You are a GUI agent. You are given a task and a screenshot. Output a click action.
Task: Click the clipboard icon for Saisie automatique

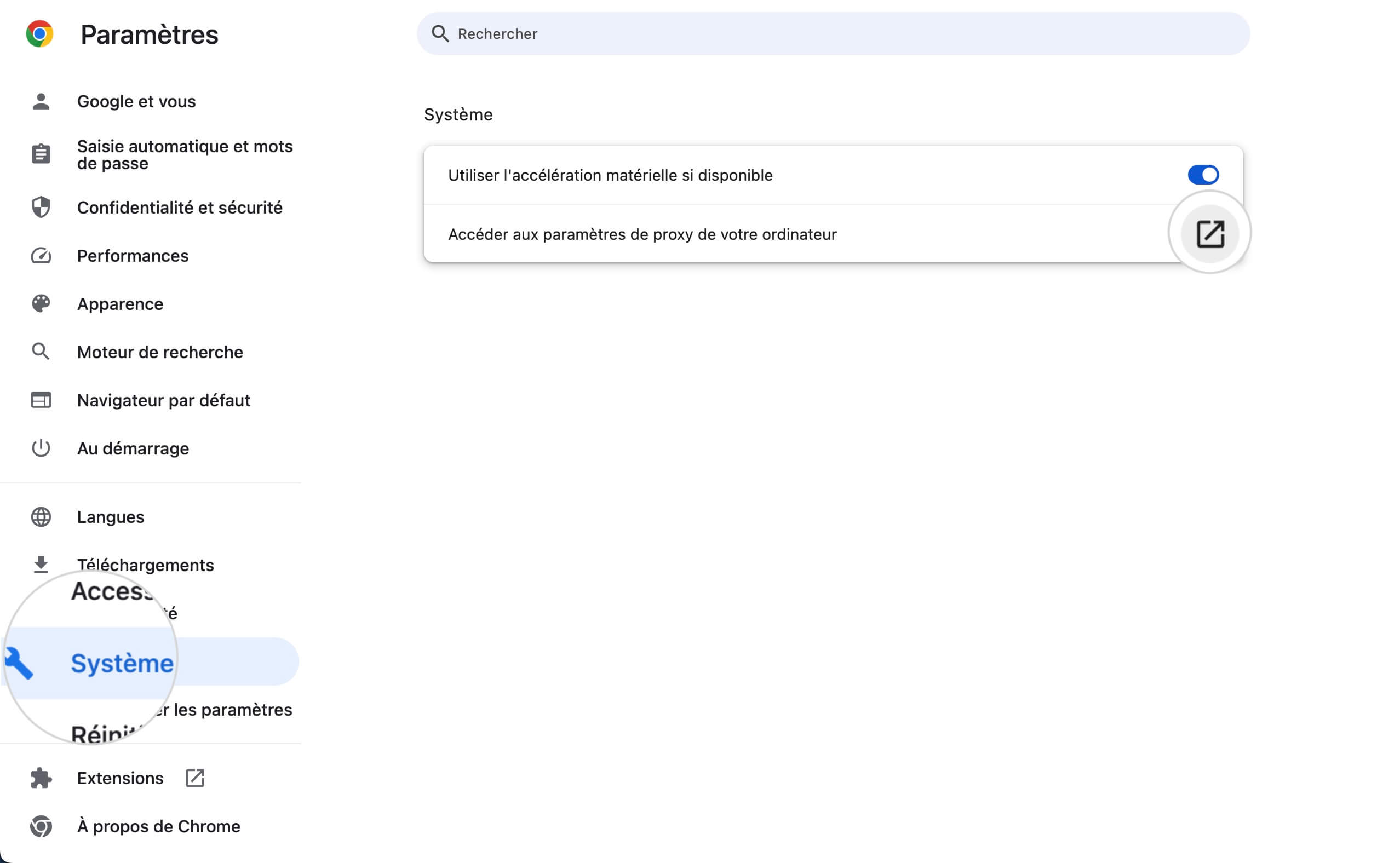pyautogui.click(x=41, y=154)
